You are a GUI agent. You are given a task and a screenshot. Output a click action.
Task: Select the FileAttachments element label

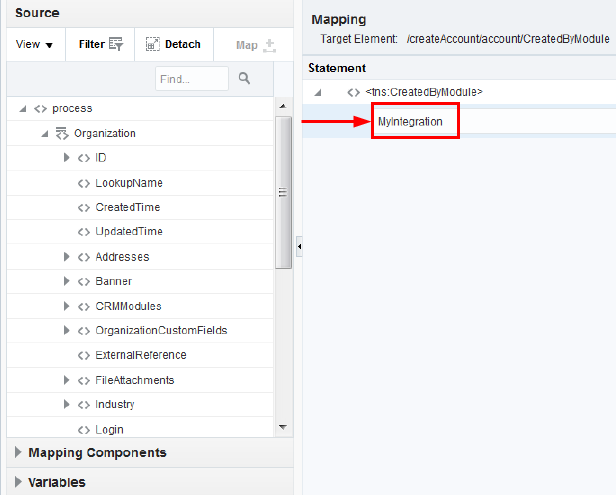point(135,380)
